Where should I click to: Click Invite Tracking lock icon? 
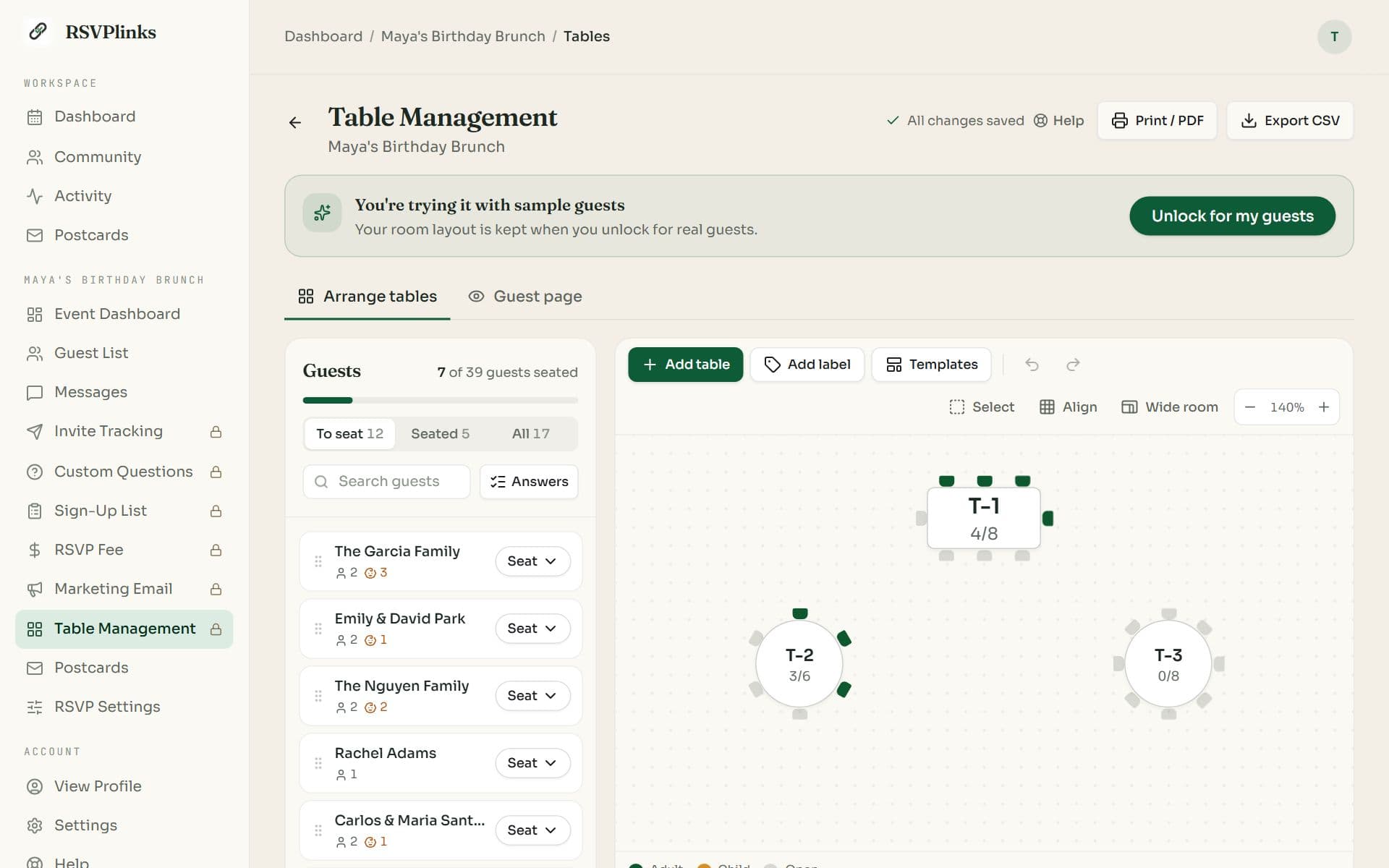coord(216,432)
